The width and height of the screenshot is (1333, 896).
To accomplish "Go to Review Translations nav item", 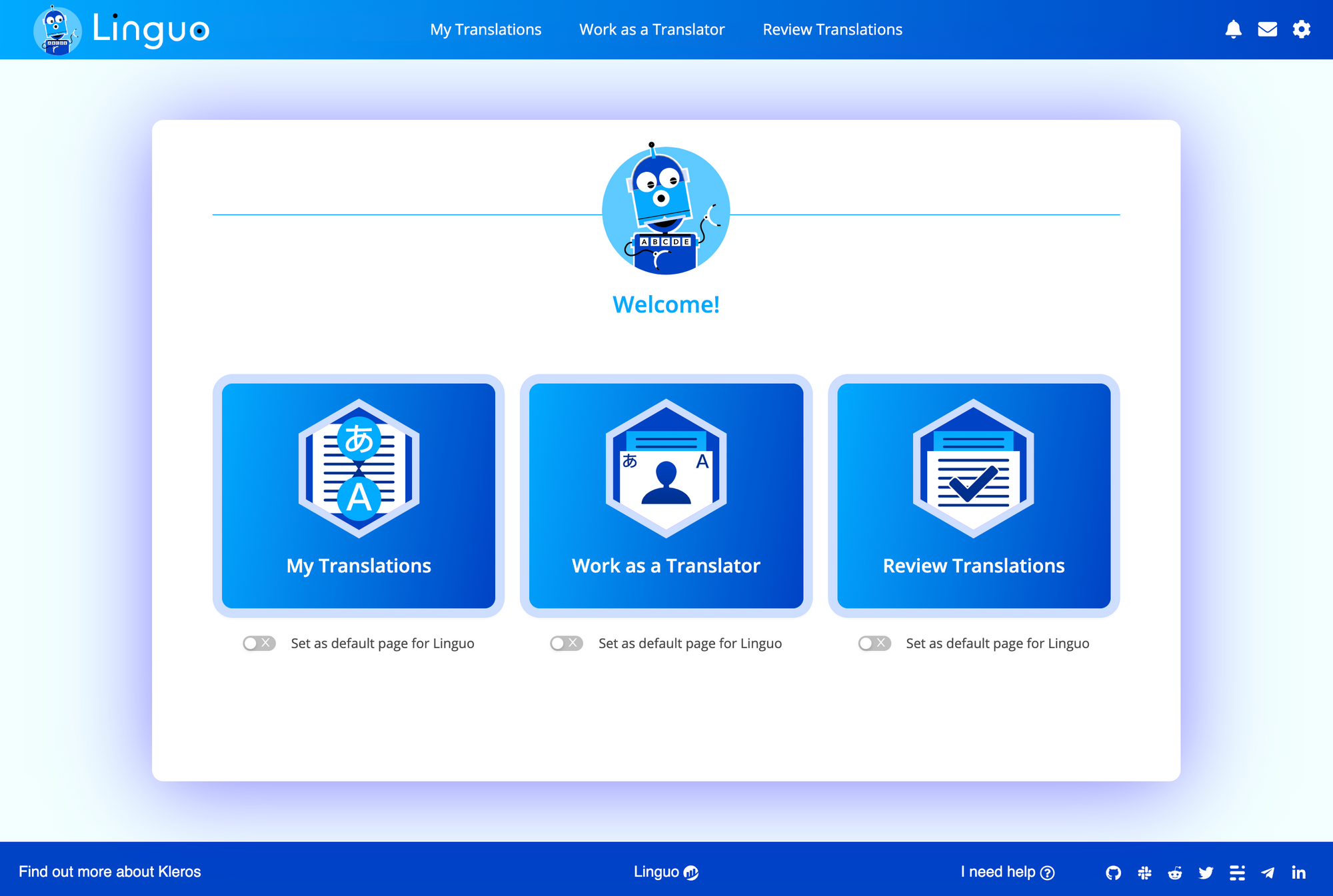I will [832, 29].
